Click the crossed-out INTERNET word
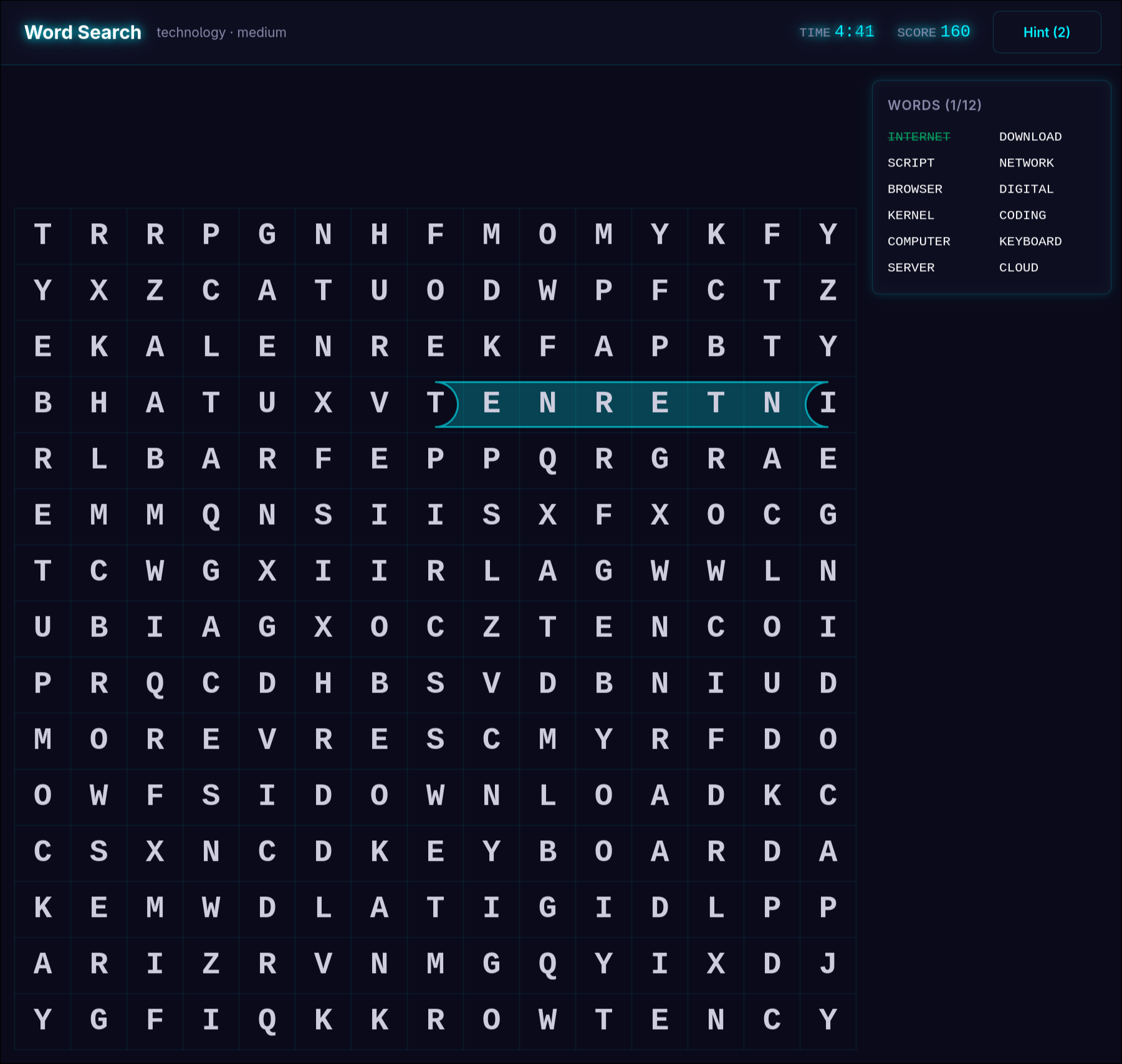Image resolution: width=1122 pixels, height=1064 pixels. pyautogui.click(x=919, y=137)
